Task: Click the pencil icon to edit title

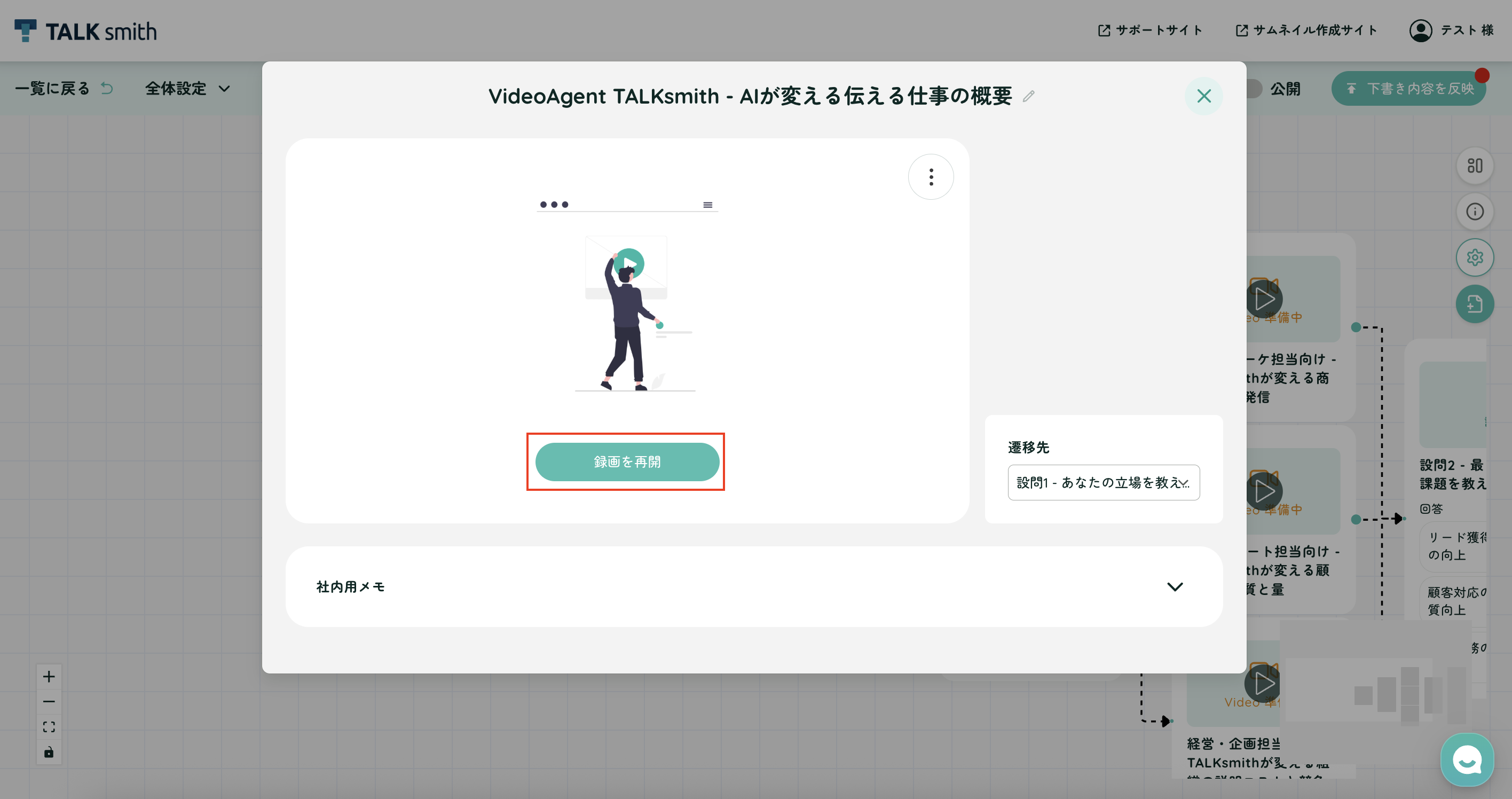Action: coord(1028,96)
